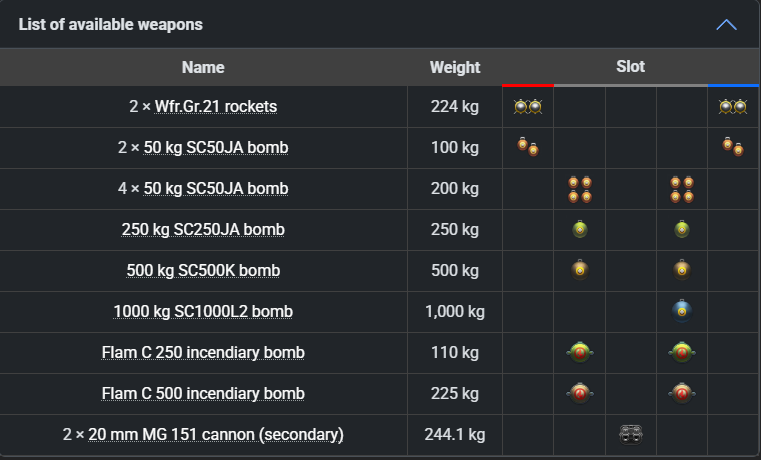Click the red slot color bar
Screen dimensions: 761x460
point(528,86)
